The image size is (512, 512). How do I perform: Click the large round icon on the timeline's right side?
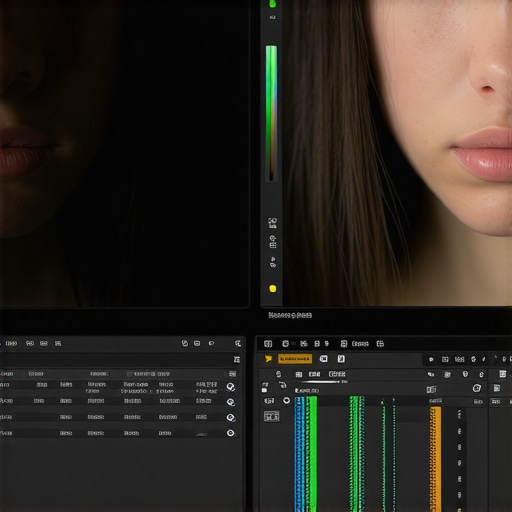[x=477, y=388]
